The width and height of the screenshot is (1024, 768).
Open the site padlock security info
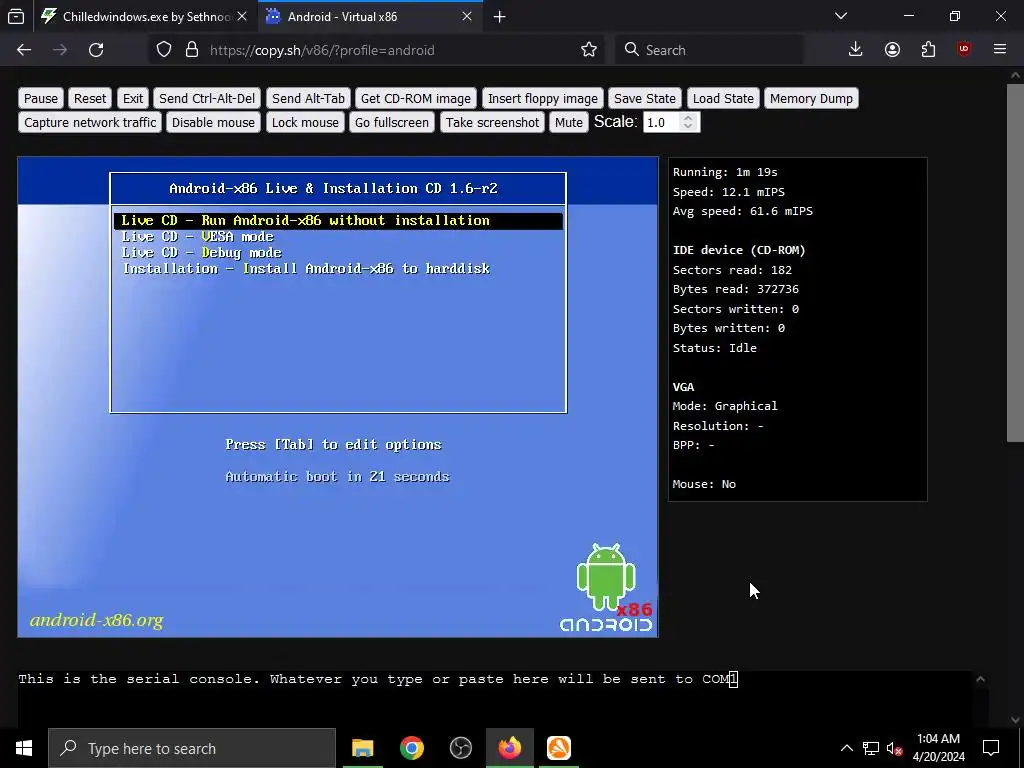(191, 50)
